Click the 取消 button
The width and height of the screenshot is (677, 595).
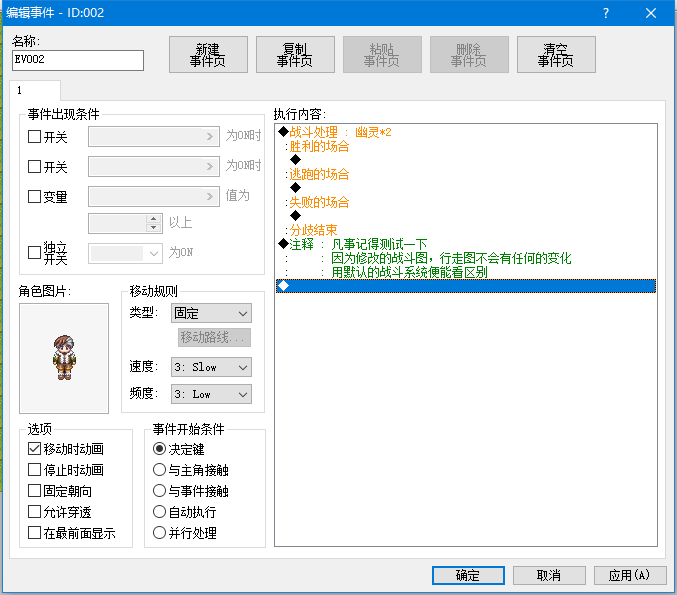coord(549,575)
